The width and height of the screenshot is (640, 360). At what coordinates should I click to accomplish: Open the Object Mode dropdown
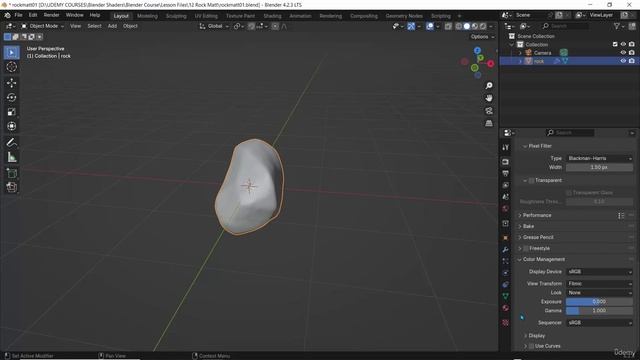[42, 26]
